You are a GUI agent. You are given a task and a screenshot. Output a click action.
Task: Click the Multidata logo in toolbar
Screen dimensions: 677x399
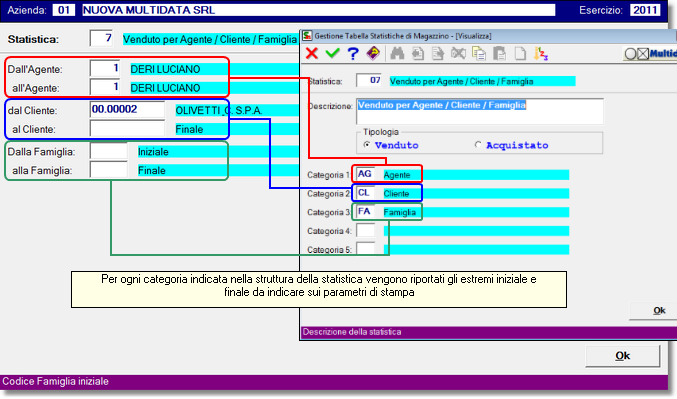650,54
